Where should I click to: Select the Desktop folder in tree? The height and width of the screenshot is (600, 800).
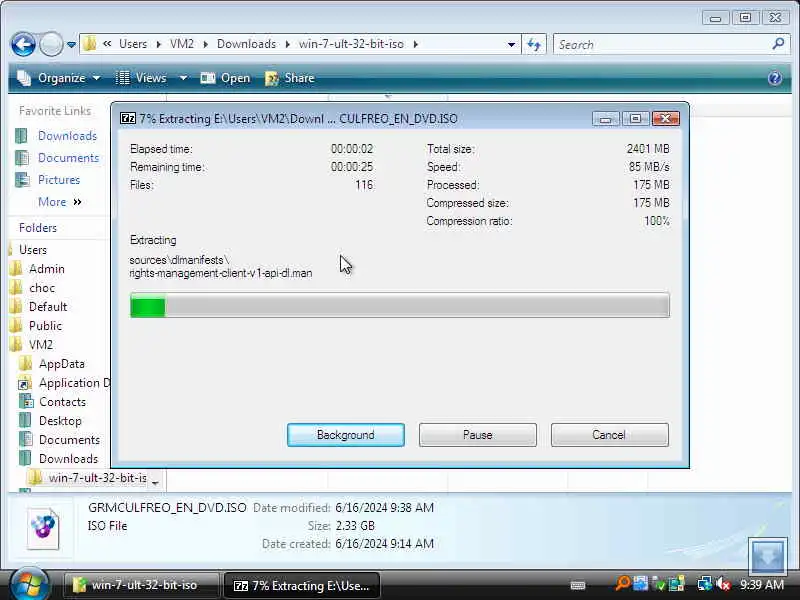[60, 420]
